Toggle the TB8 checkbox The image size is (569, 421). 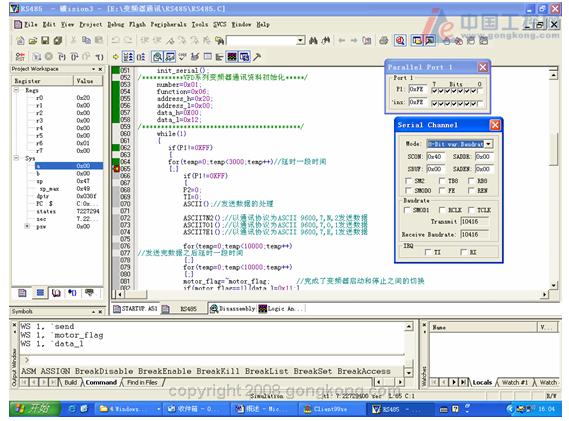(x=442, y=180)
